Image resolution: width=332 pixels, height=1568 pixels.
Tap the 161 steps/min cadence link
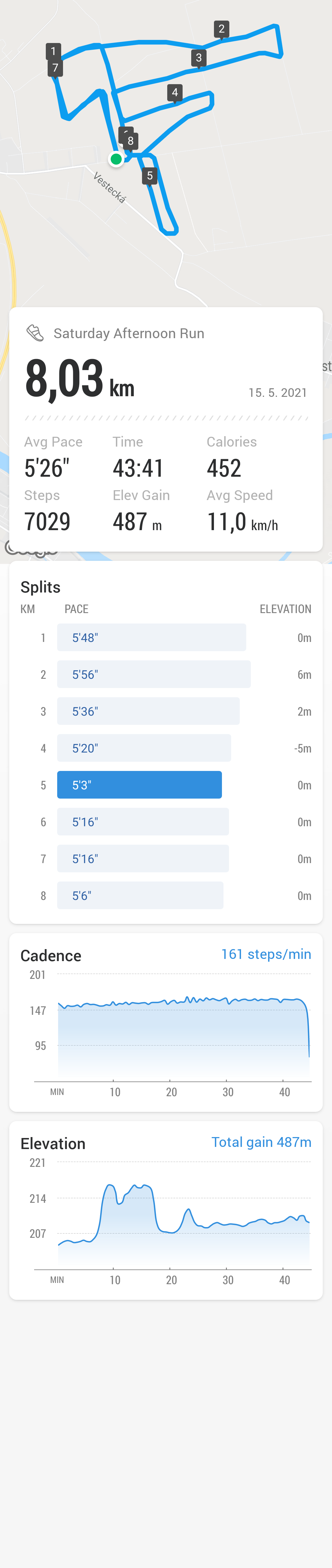pos(266,954)
